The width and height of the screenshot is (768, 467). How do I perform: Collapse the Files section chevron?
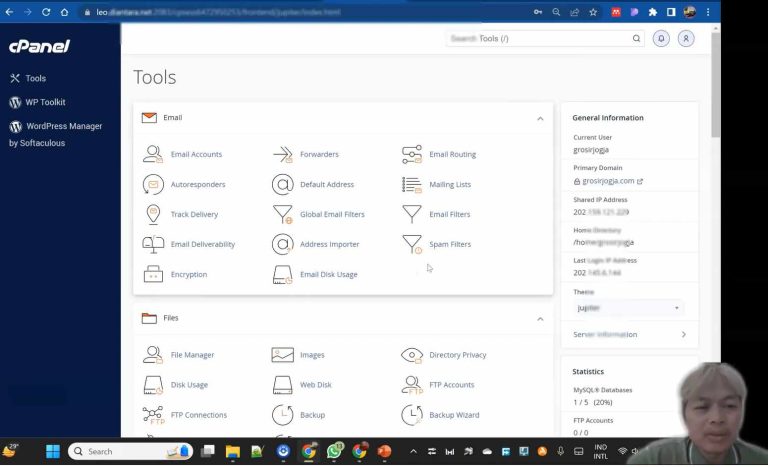click(540, 319)
